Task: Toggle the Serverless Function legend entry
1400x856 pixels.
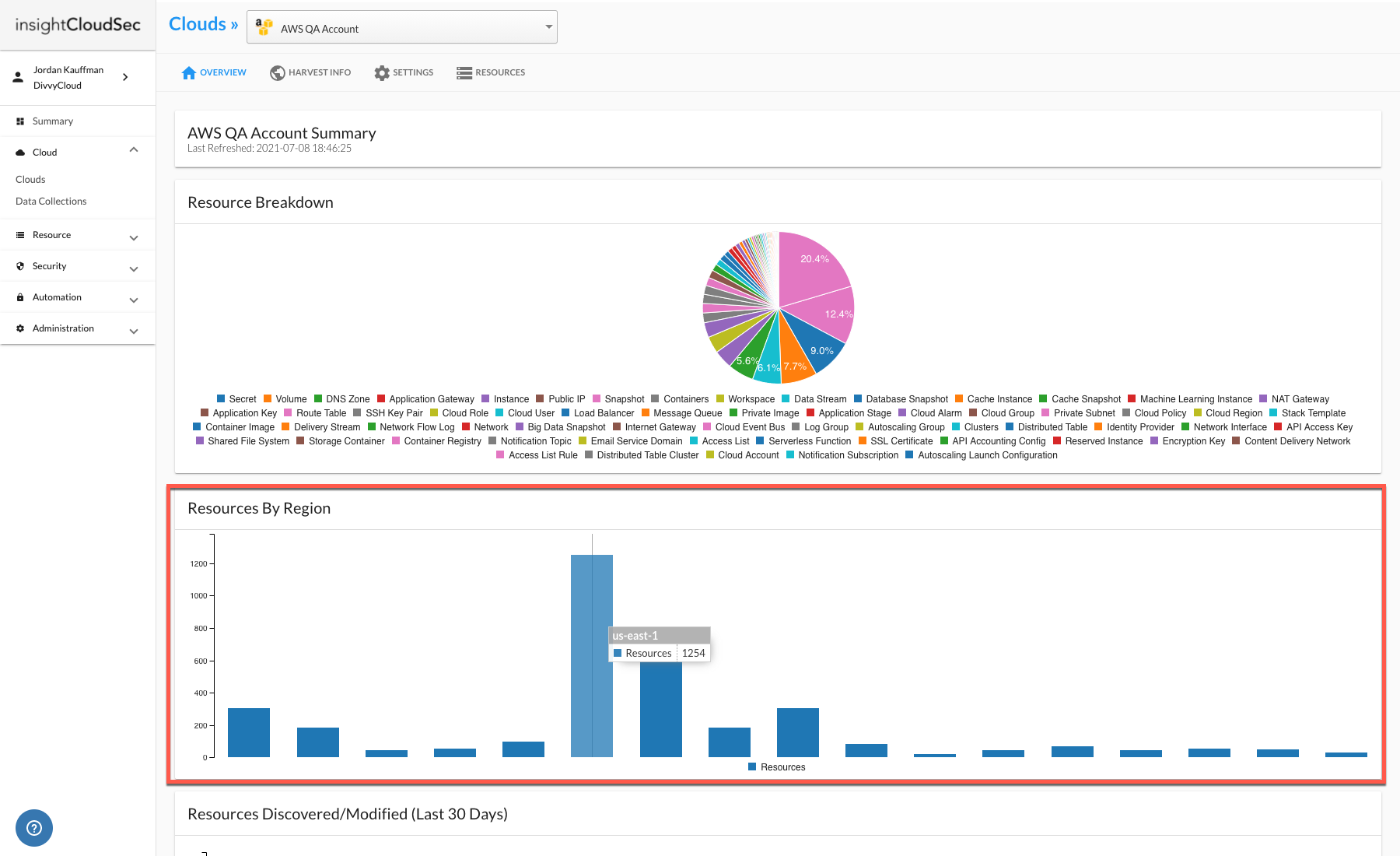Action: click(x=803, y=441)
